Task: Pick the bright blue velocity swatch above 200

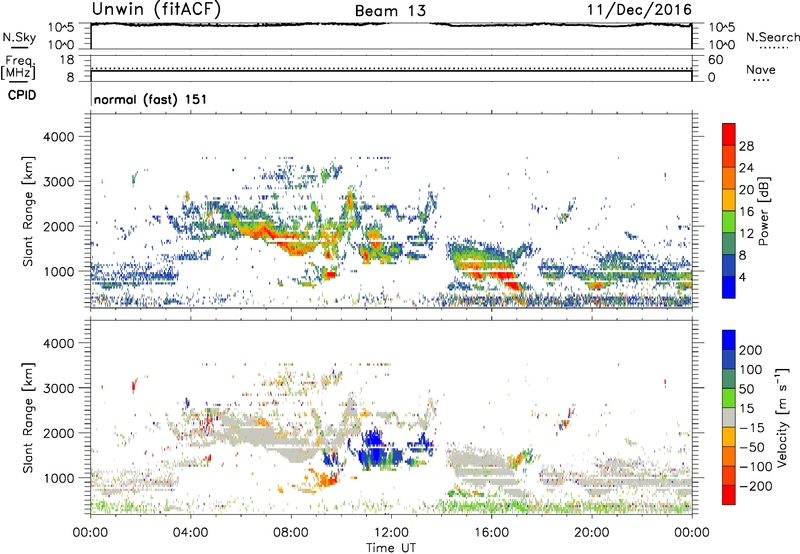Action: pyautogui.click(x=729, y=340)
